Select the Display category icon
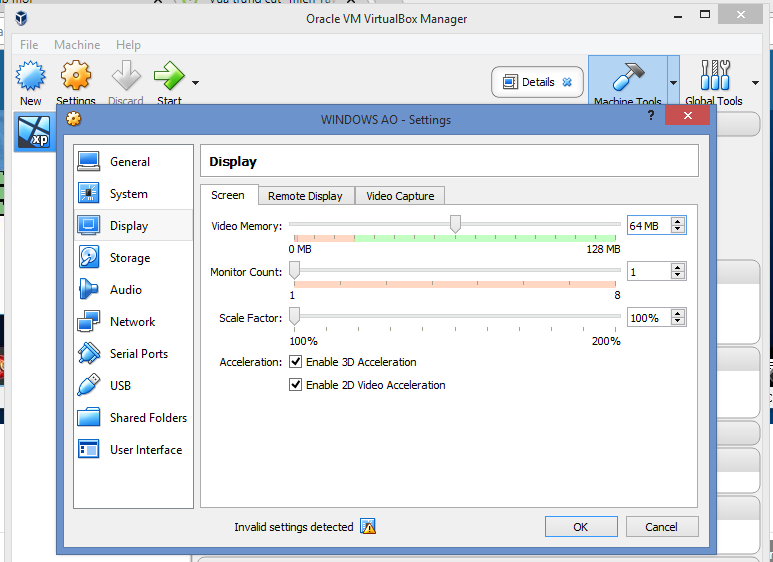The image size is (773, 562). [x=89, y=226]
